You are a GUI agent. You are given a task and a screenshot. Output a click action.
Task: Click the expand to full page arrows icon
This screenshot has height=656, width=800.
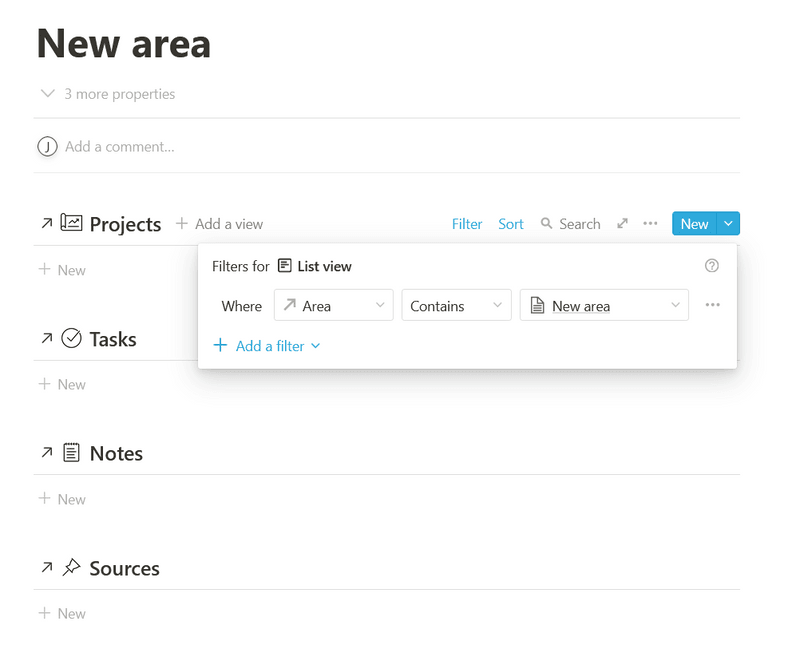pos(623,224)
